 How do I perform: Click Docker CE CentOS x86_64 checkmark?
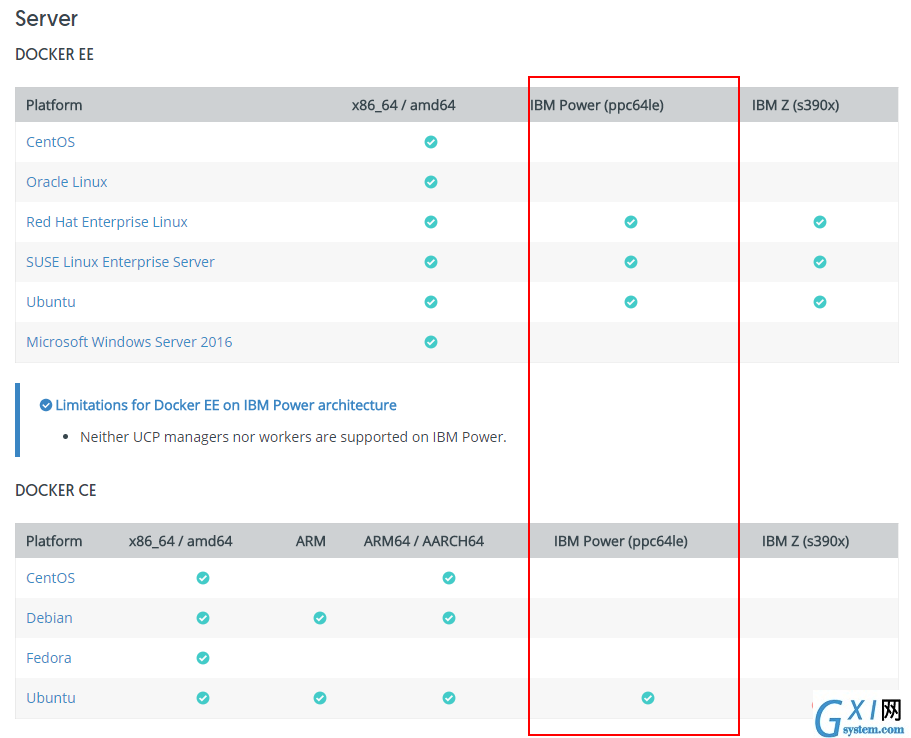[x=203, y=578]
